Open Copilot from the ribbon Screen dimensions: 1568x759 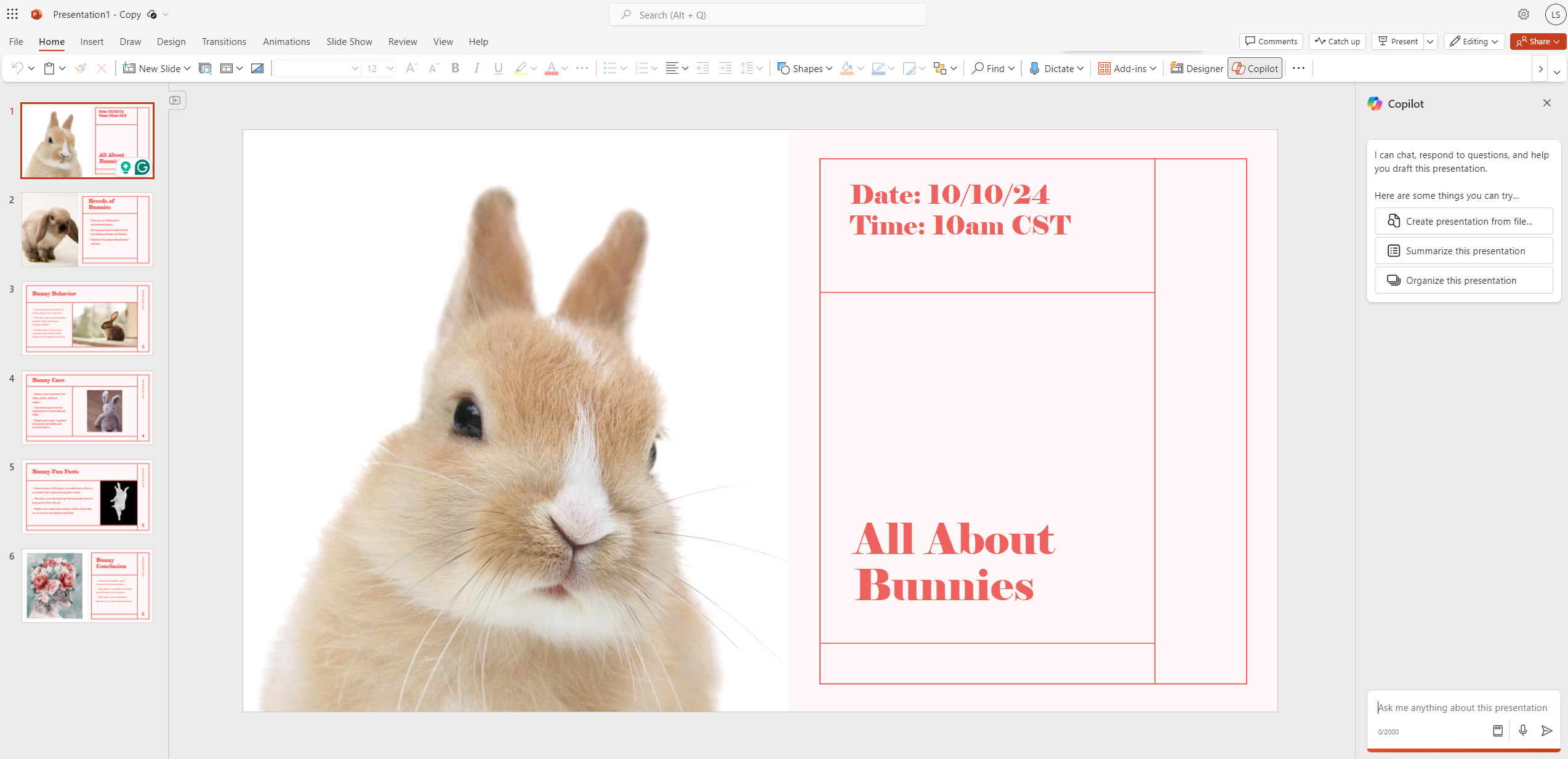point(1255,68)
